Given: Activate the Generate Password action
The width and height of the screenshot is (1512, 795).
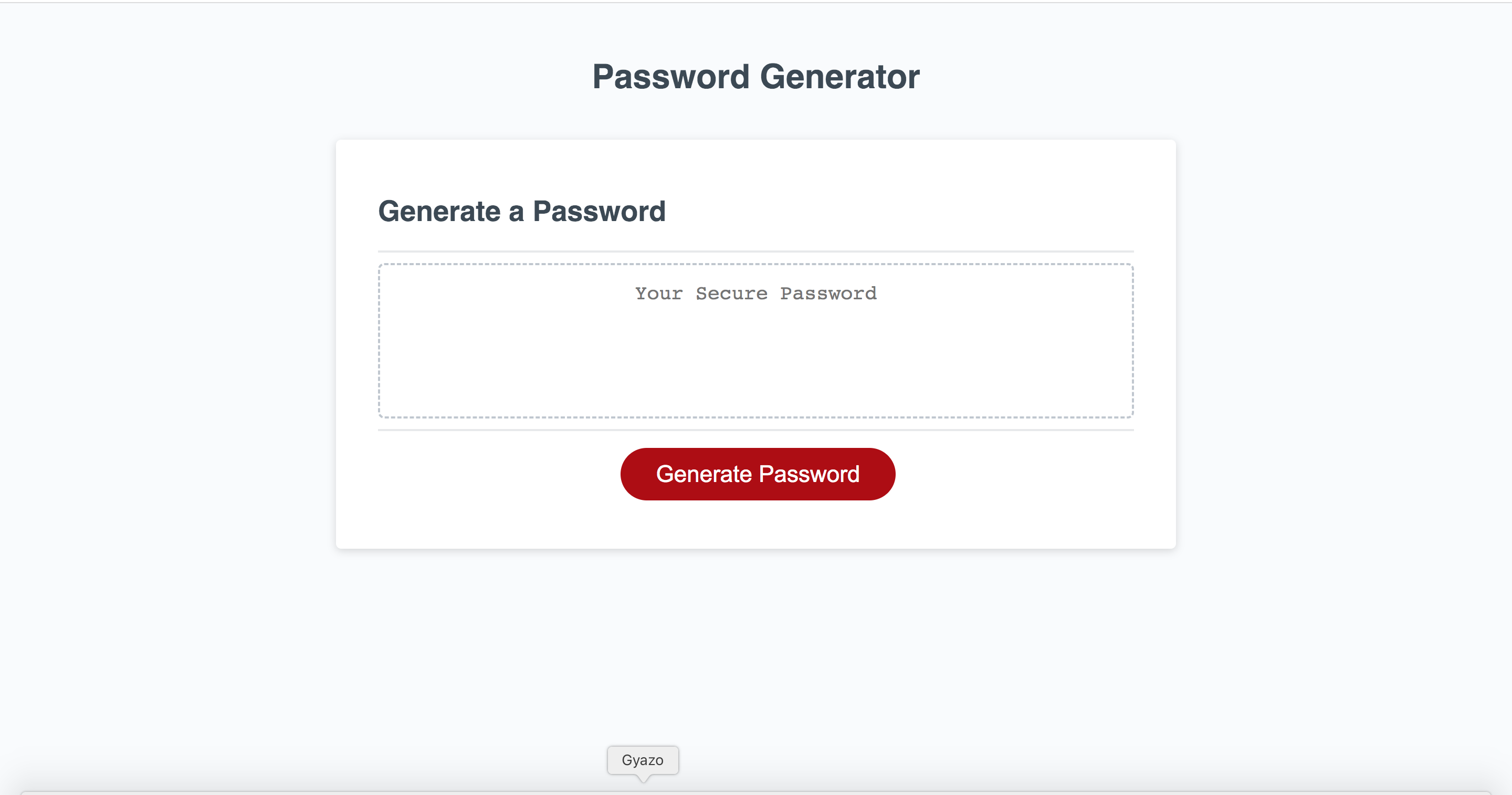Looking at the screenshot, I should pyautogui.click(x=757, y=473).
